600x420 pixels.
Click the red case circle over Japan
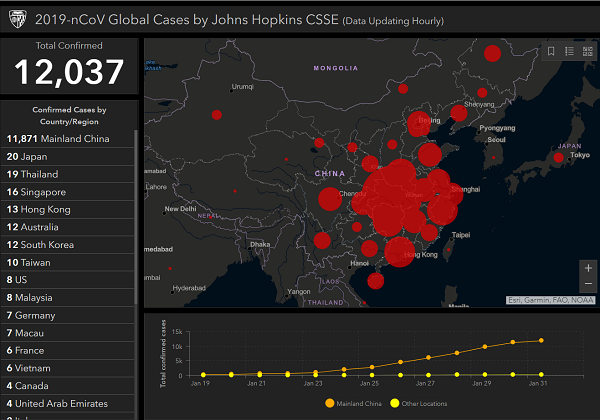559,157
